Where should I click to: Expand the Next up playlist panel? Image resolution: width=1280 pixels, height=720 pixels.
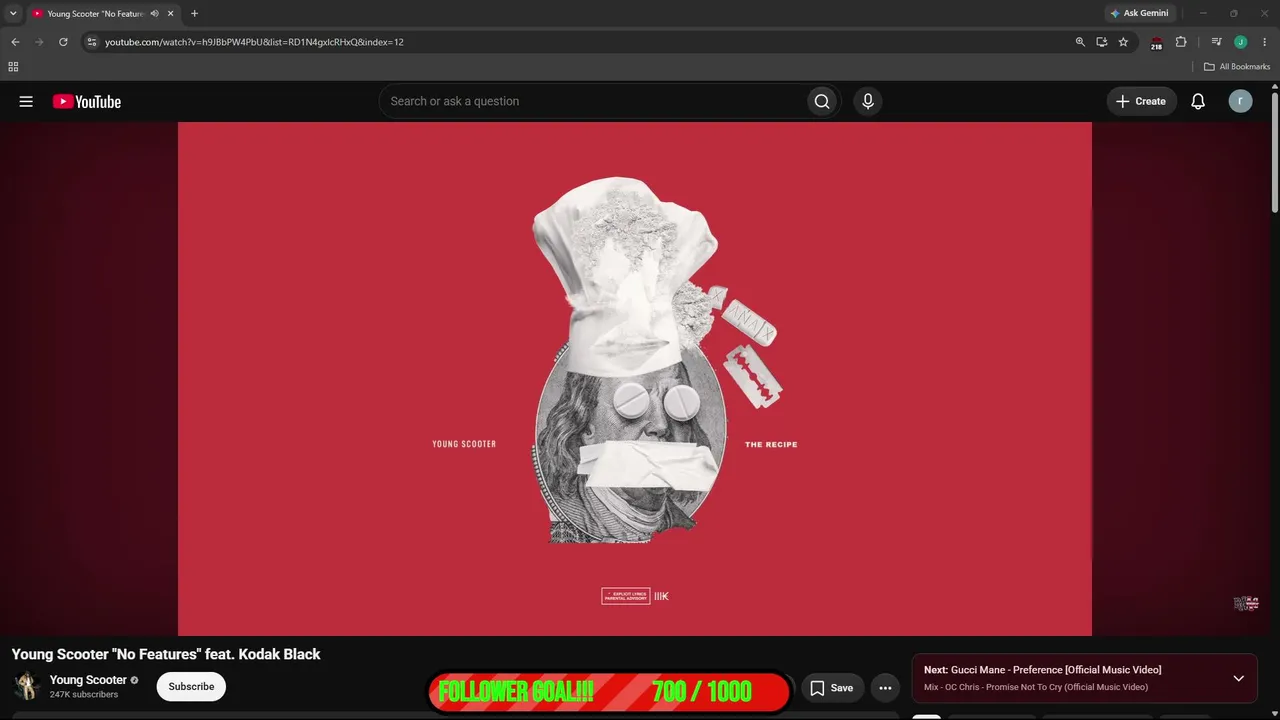coord(1238,678)
